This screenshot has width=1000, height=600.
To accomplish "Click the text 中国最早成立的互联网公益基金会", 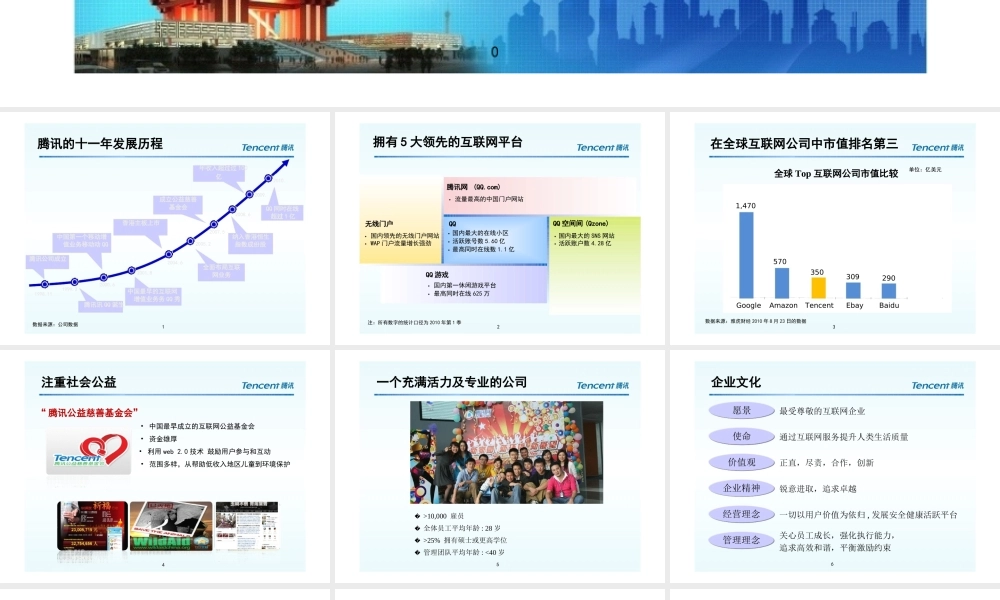I will (202, 426).
